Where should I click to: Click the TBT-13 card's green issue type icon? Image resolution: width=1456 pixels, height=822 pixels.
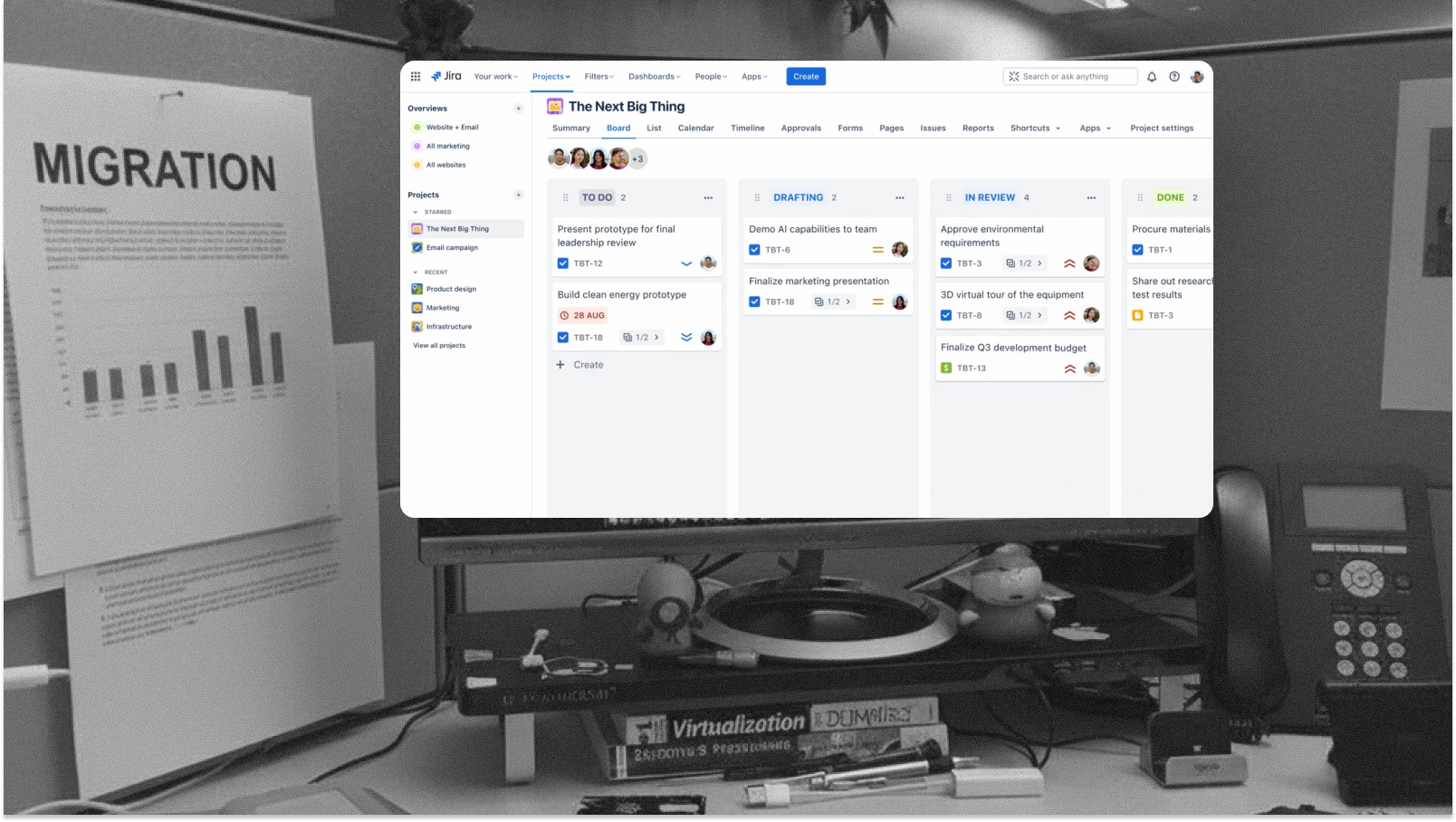(x=946, y=368)
